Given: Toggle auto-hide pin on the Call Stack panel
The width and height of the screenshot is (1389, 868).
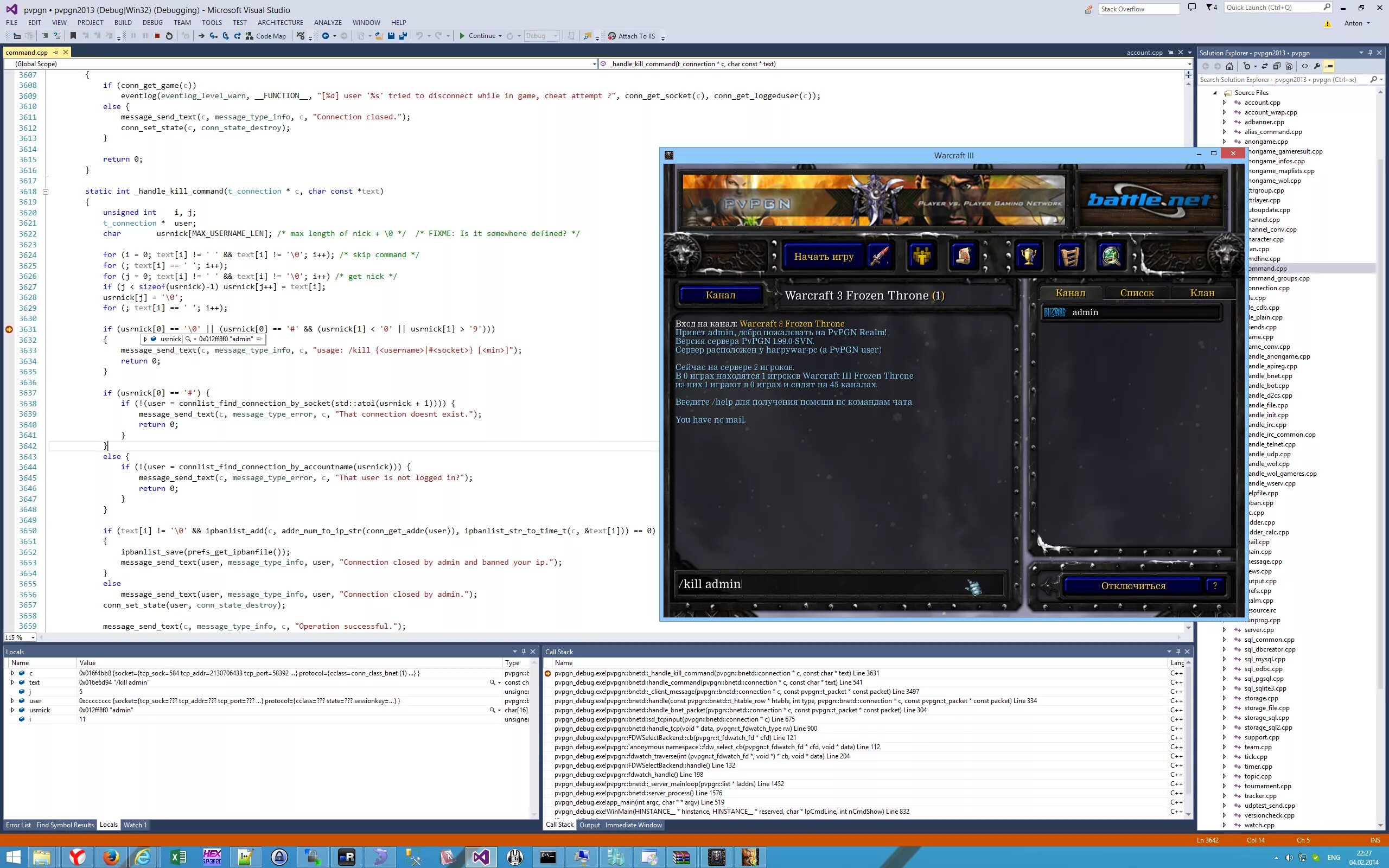Looking at the screenshot, I should coord(1178,652).
